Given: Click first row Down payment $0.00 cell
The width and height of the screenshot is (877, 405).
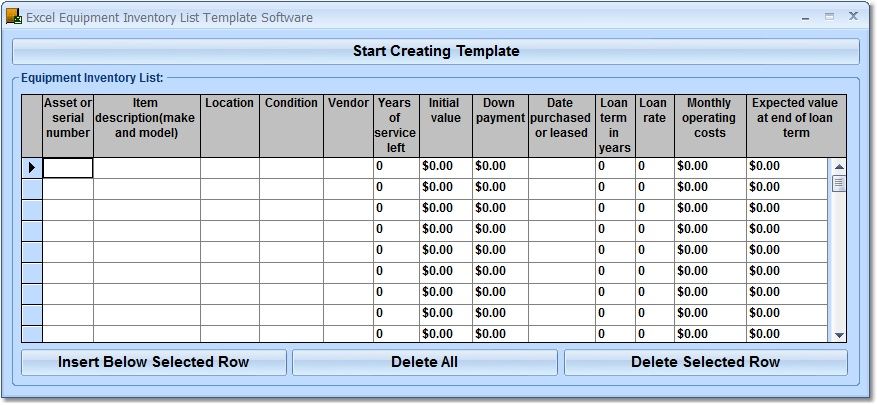Looking at the screenshot, I should coord(501,168).
